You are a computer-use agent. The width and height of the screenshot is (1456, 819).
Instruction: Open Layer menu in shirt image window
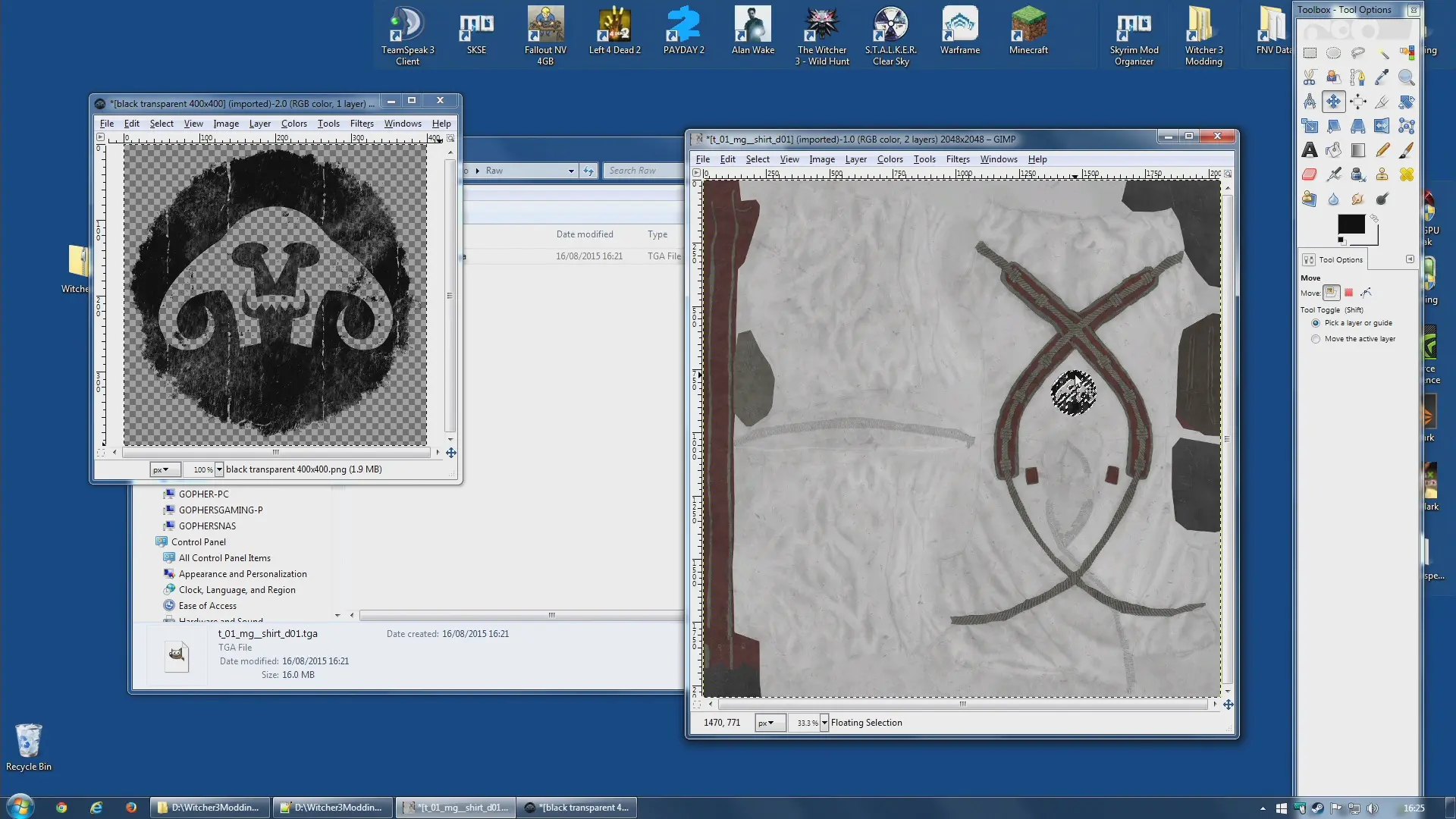coord(856,159)
